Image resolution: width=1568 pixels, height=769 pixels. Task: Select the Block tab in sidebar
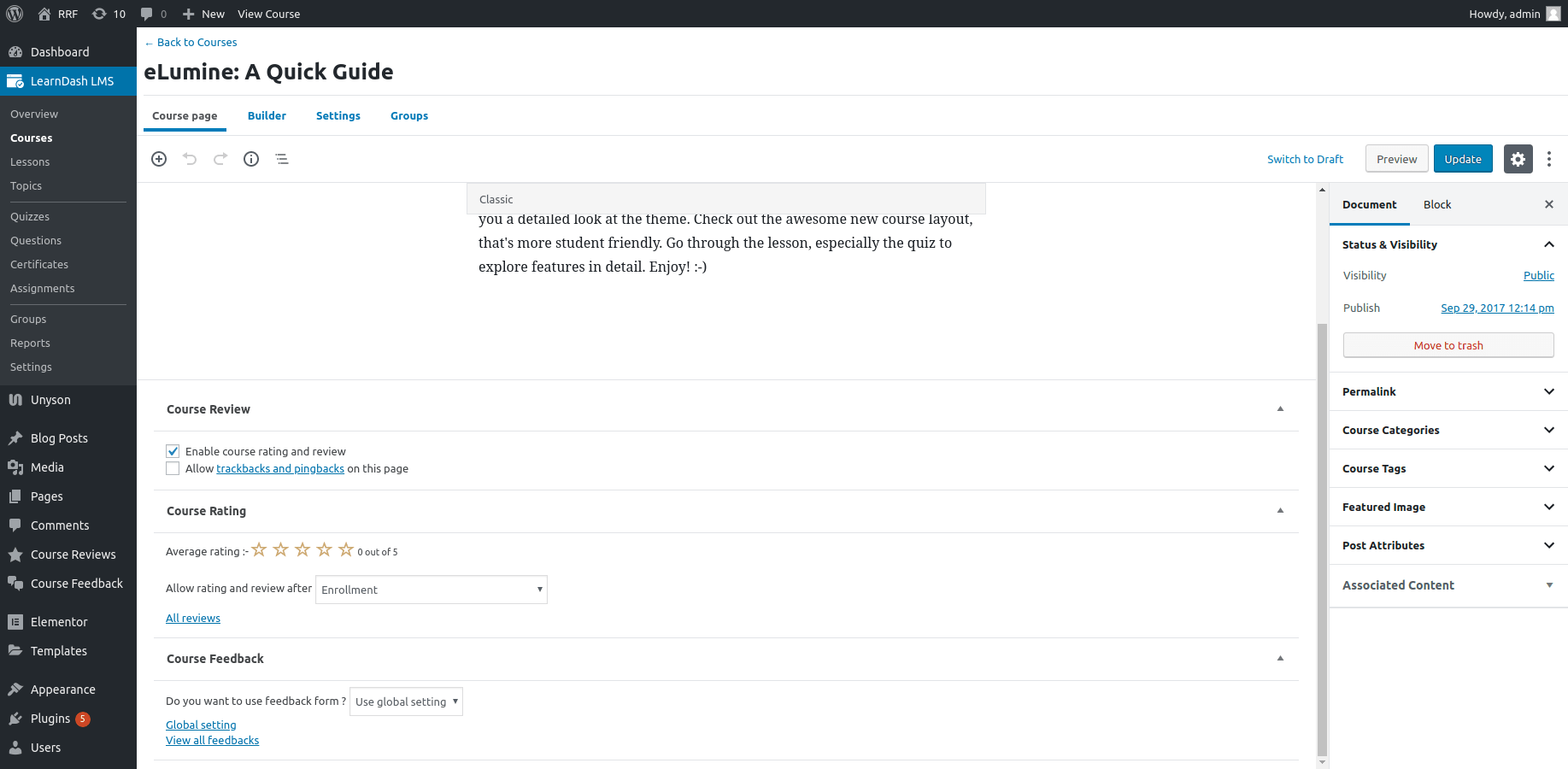(x=1437, y=205)
